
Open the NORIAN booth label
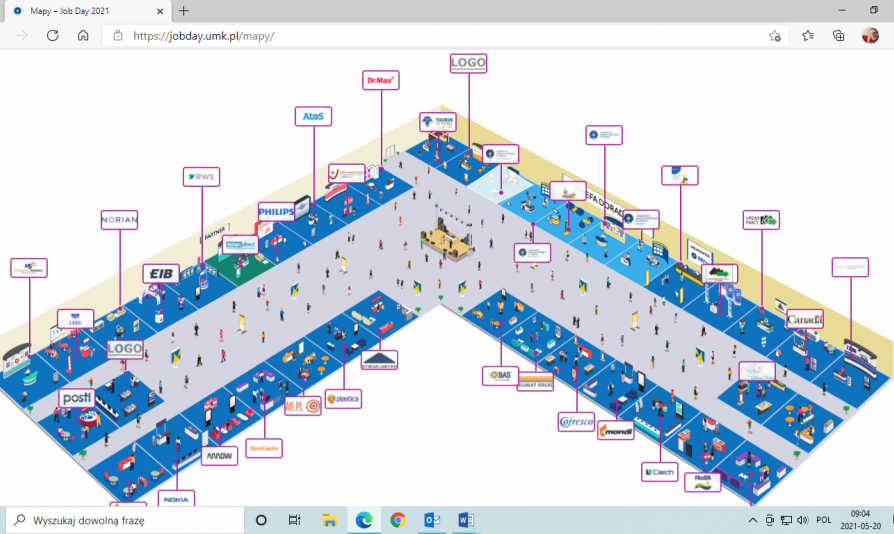point(119,219)
